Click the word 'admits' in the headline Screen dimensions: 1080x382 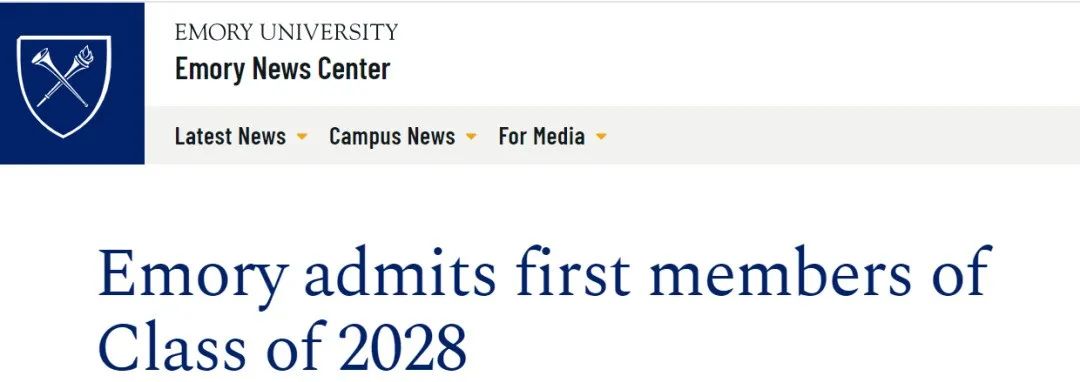click(x=399, y=273)
